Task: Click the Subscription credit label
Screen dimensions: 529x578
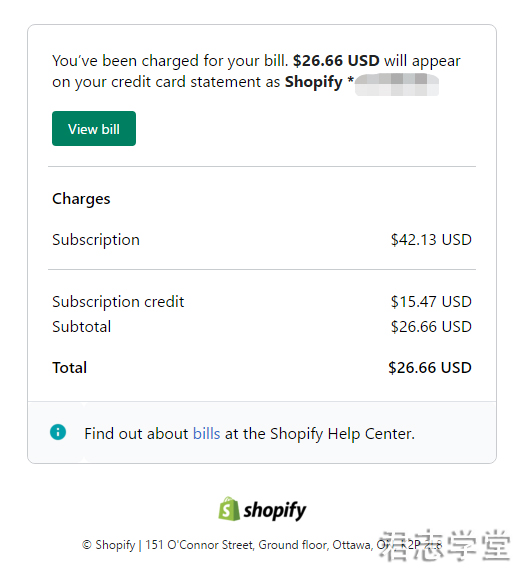Action: coord(118,302)
